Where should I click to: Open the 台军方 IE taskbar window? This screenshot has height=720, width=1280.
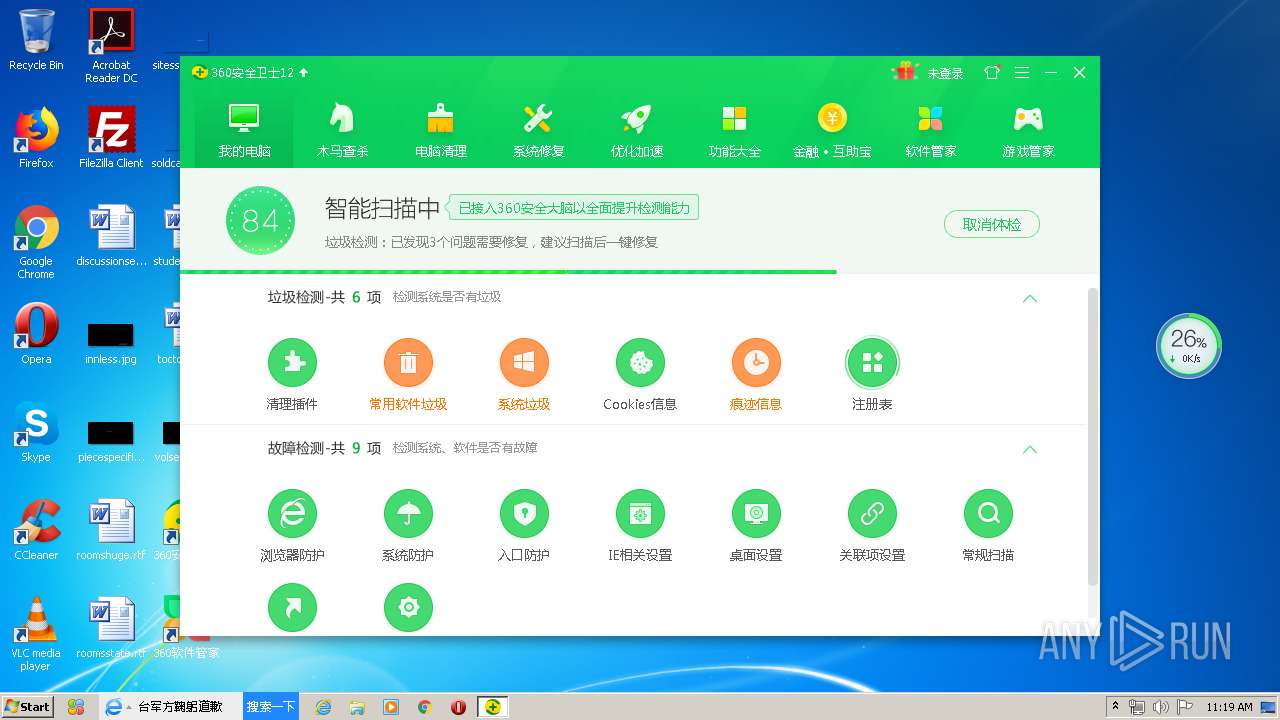click(x=171, y=706)
